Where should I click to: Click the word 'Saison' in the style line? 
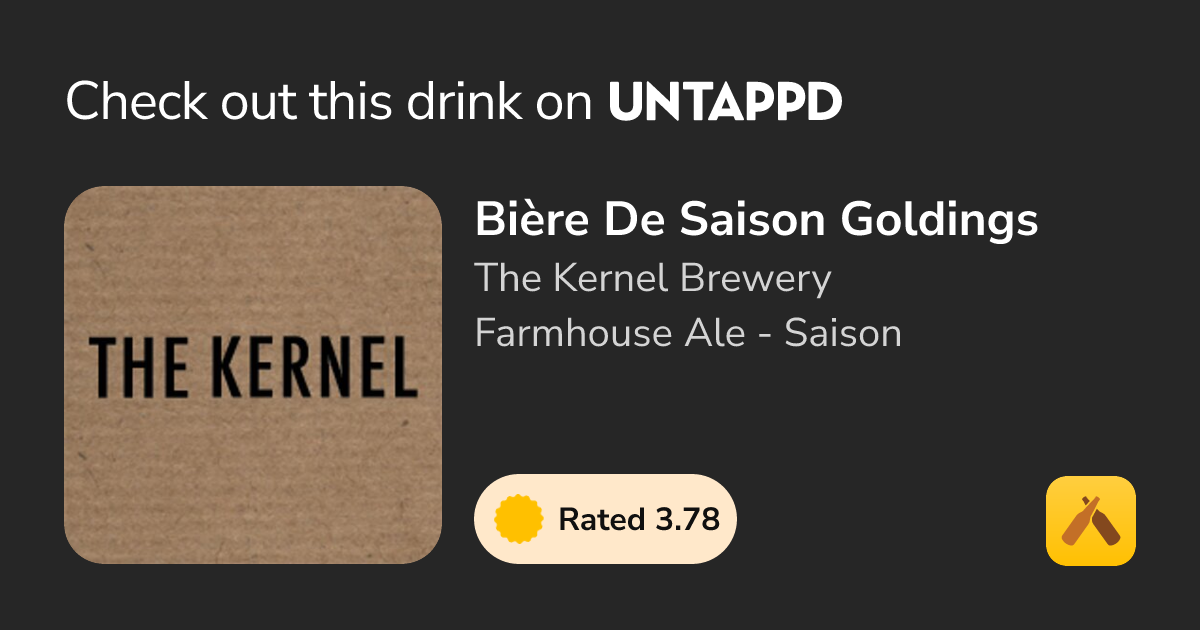(x=843, y=332)
